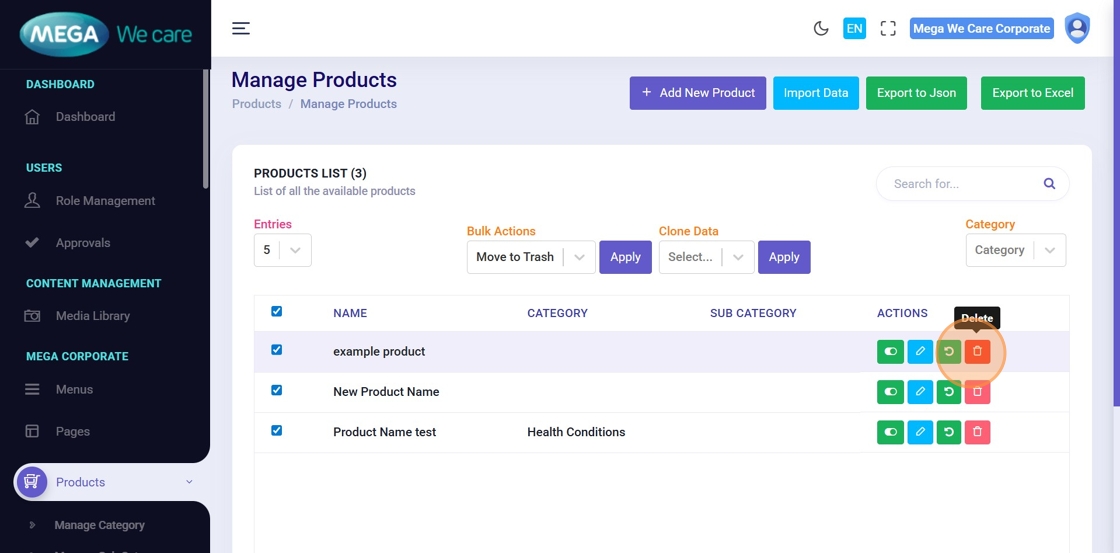The image size is (1120, 553).
Task: Open Role Management in sidebar
Action: click(x=105, y=201)
